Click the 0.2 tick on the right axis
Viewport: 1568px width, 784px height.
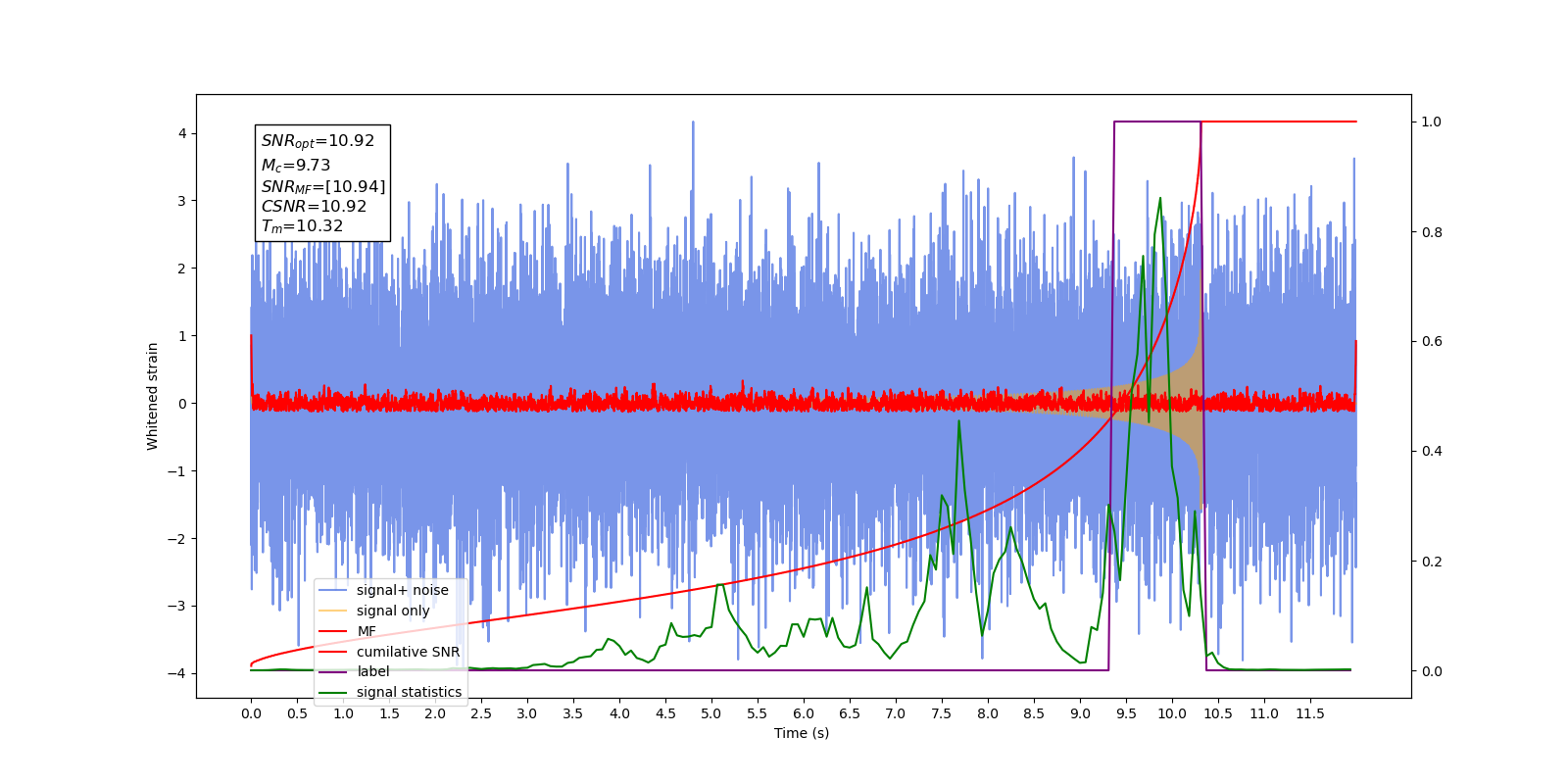tap(1432, 562)
